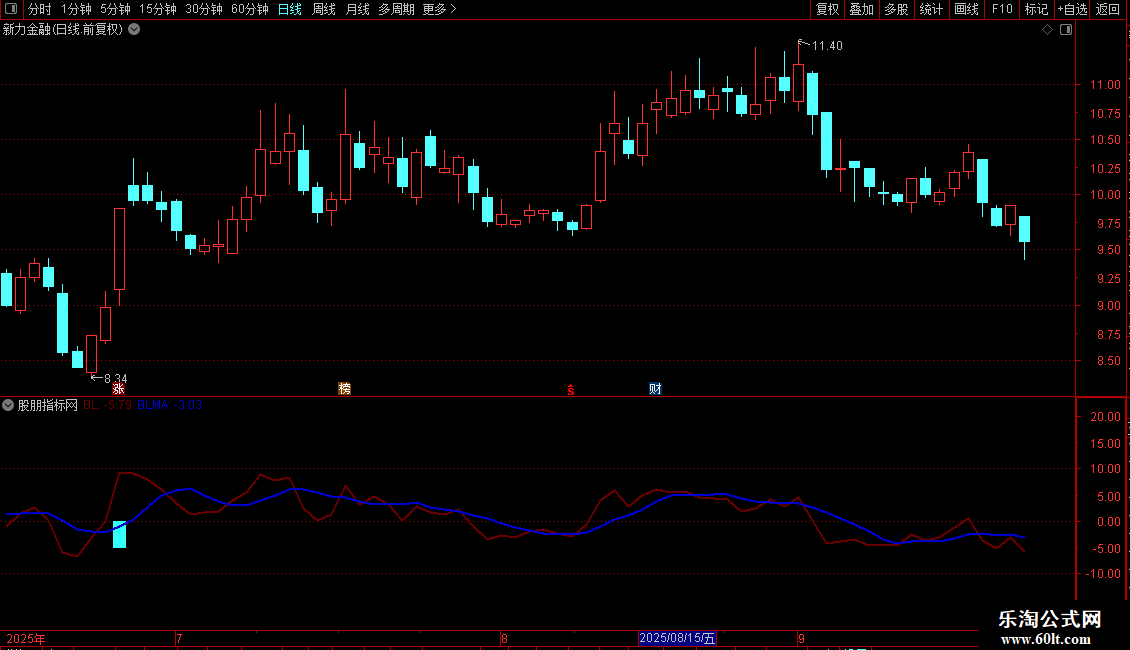Click the cyan signal bar in the indicator panel

(120, 535)
